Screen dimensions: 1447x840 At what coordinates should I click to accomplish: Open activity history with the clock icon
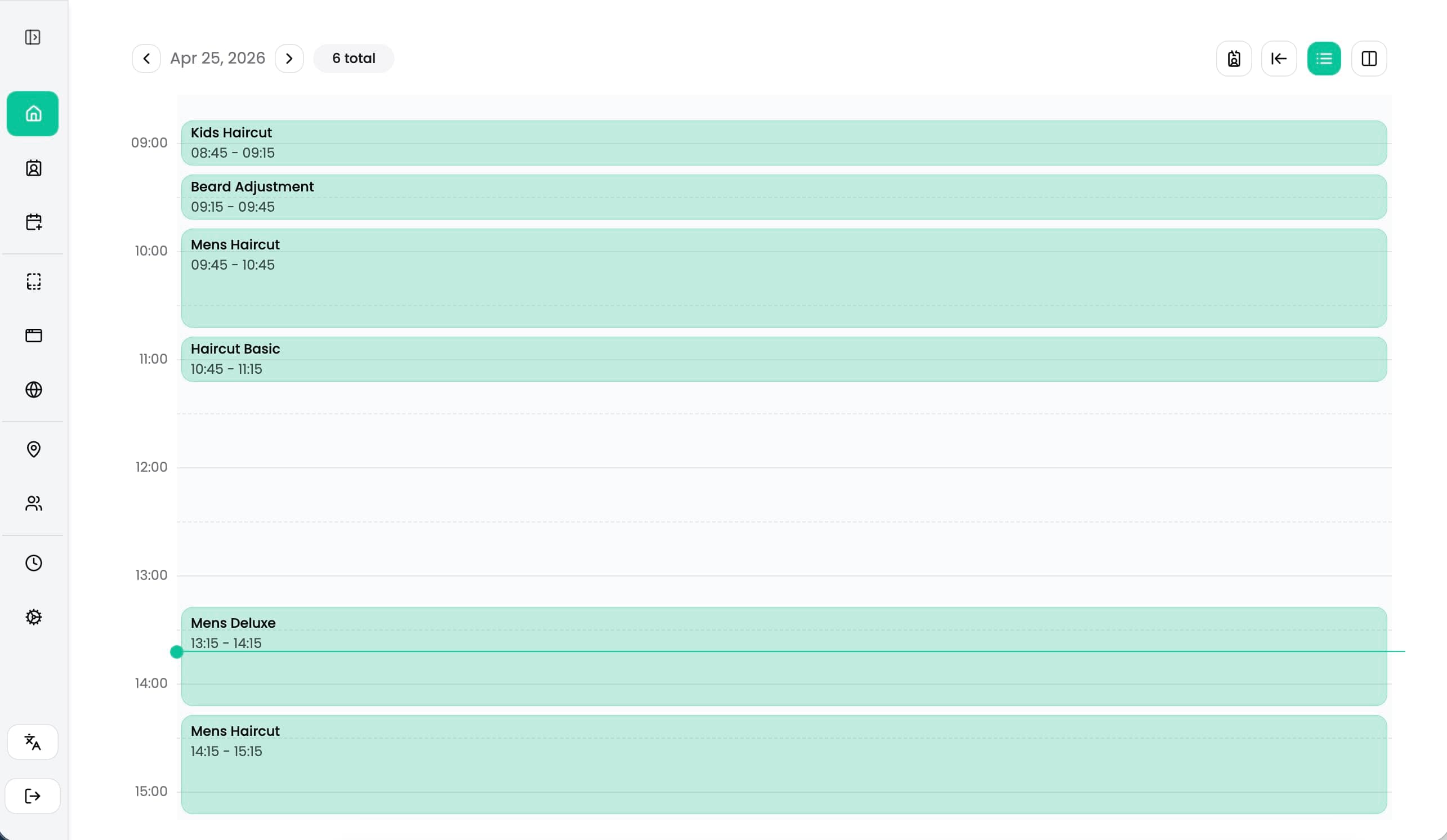33,562
